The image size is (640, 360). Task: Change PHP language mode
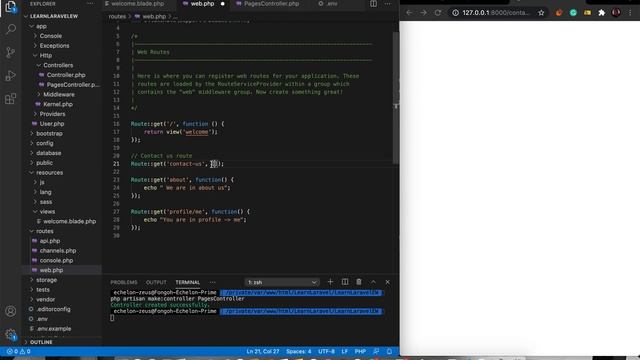[360, 351]
